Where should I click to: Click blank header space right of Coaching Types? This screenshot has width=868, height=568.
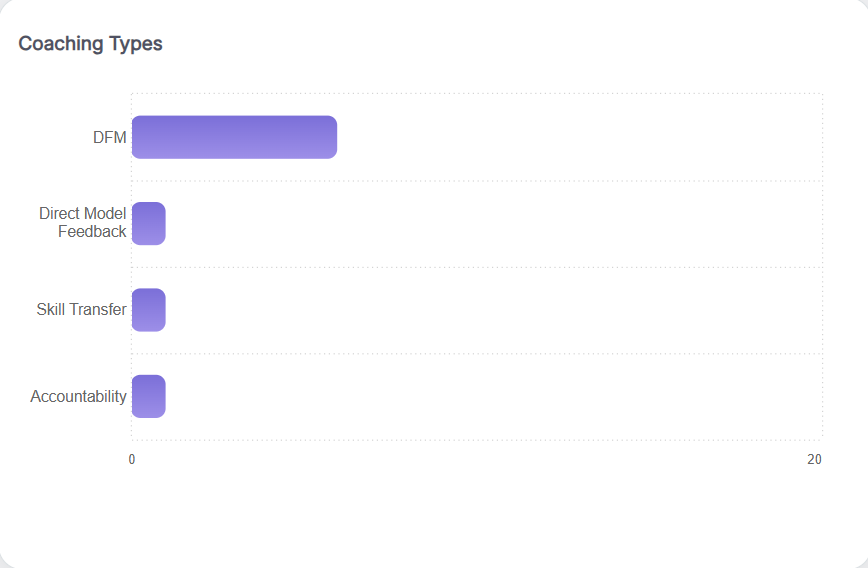500,44
